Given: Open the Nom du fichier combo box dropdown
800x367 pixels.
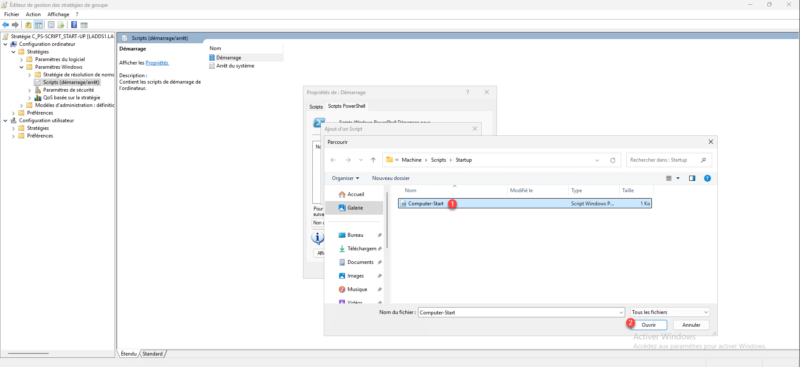Looking at the screenshot, I should tap(620, 312).
